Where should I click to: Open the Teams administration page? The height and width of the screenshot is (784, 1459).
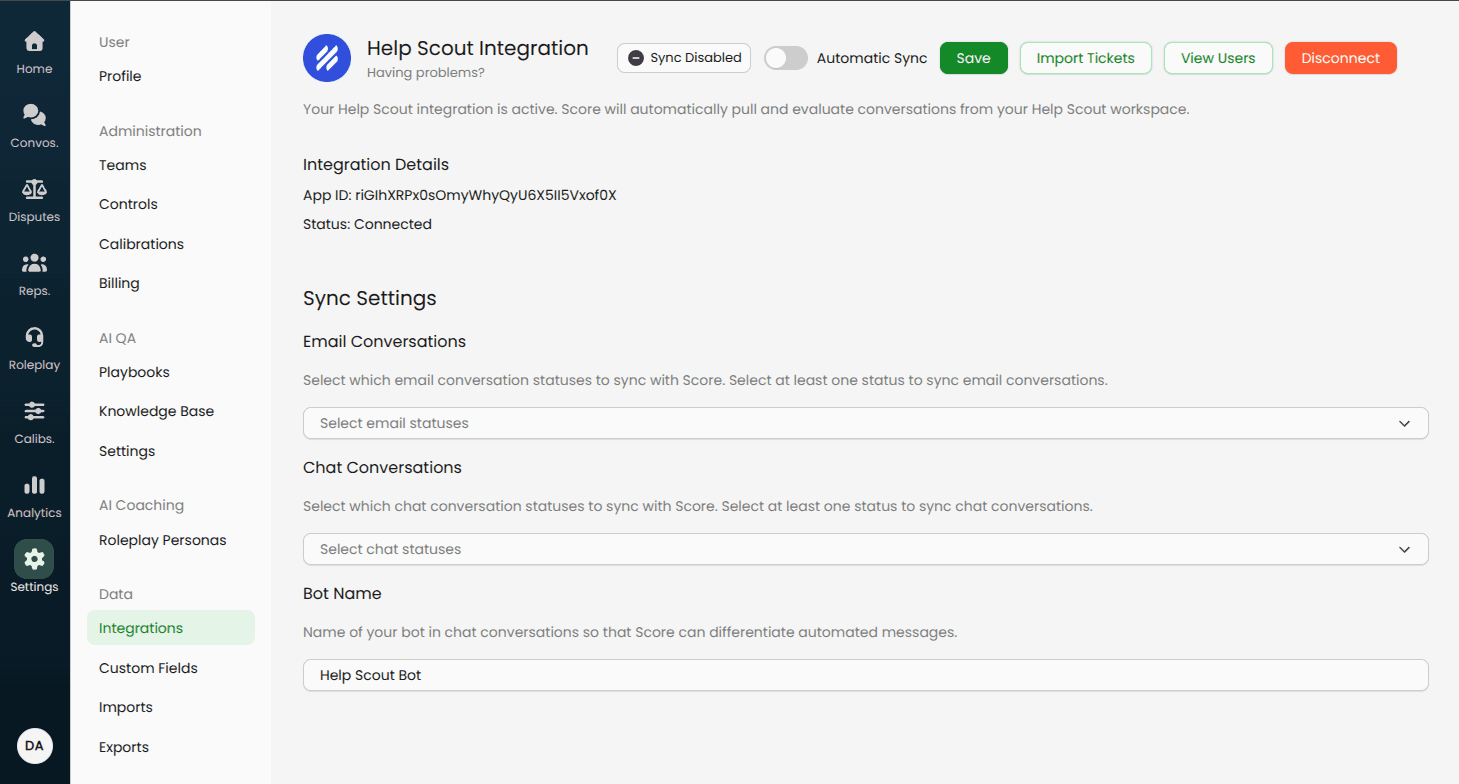click(123, 165)
